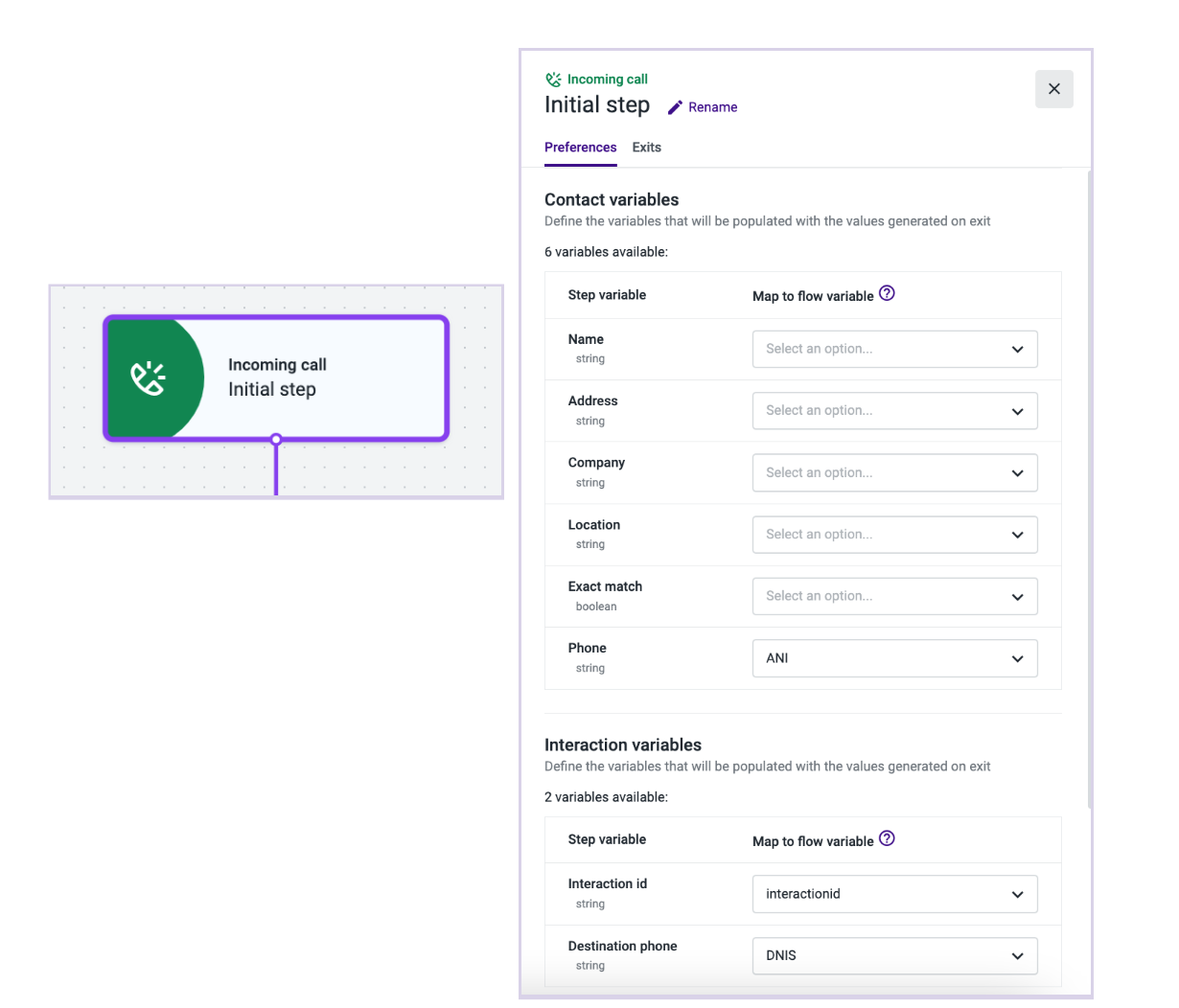
Task: Select the Incoming call step card
Action: pos(316,378)
